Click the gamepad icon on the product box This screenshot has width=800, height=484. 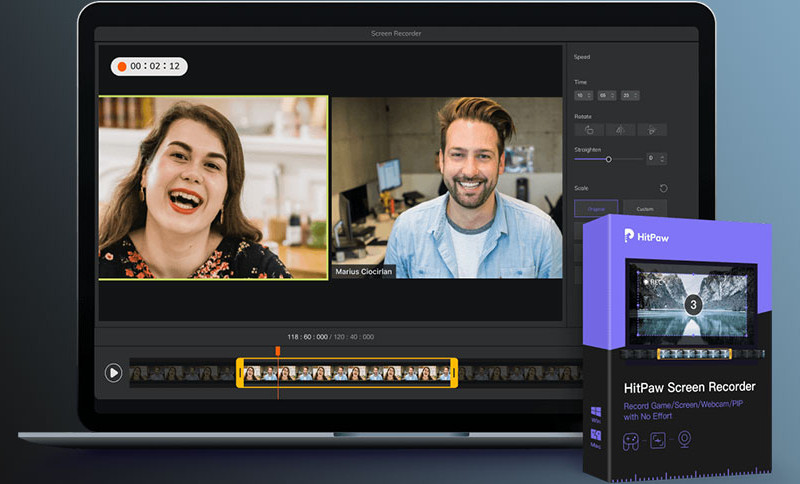[x=631, y=441]
